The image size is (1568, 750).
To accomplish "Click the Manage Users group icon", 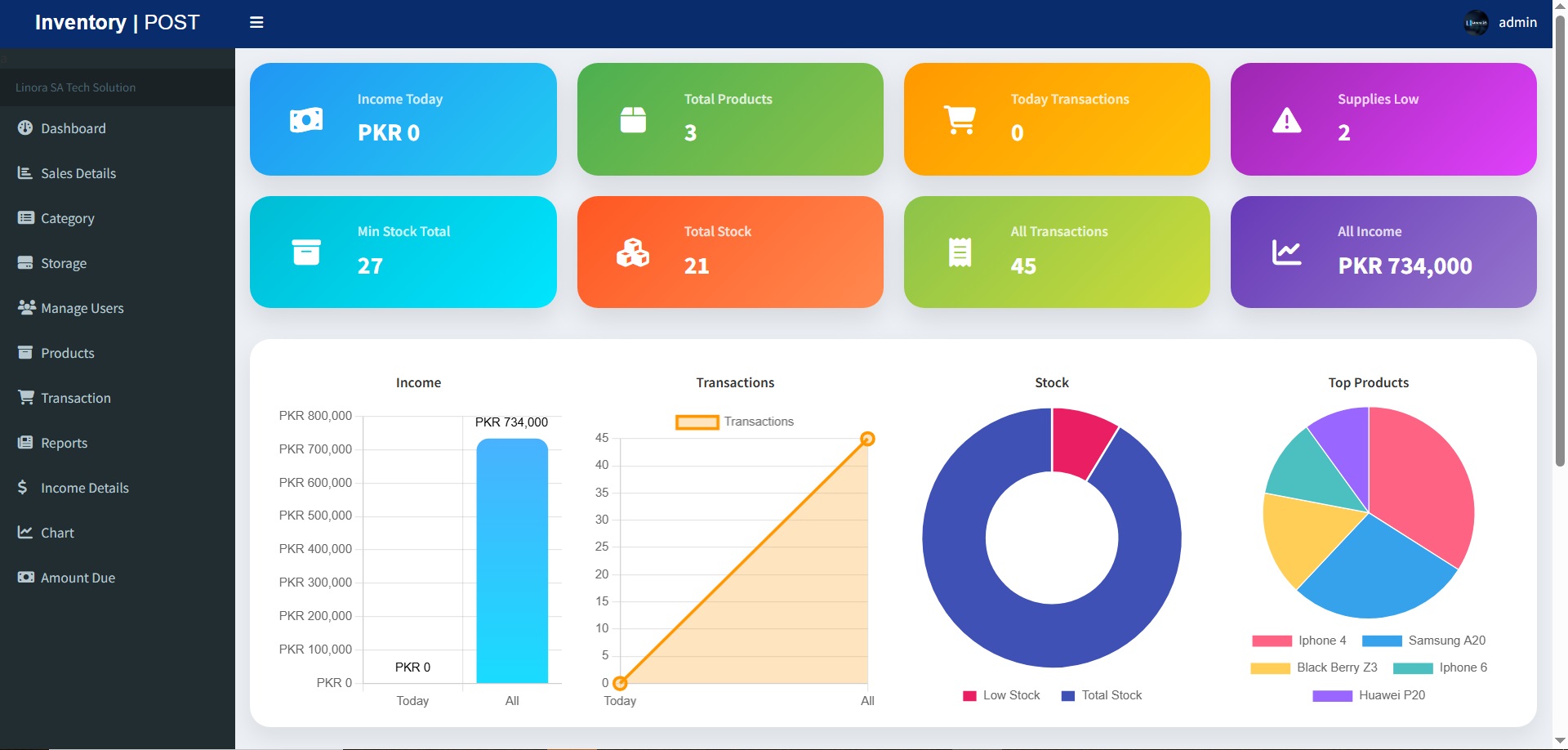I will coord(26,307).
